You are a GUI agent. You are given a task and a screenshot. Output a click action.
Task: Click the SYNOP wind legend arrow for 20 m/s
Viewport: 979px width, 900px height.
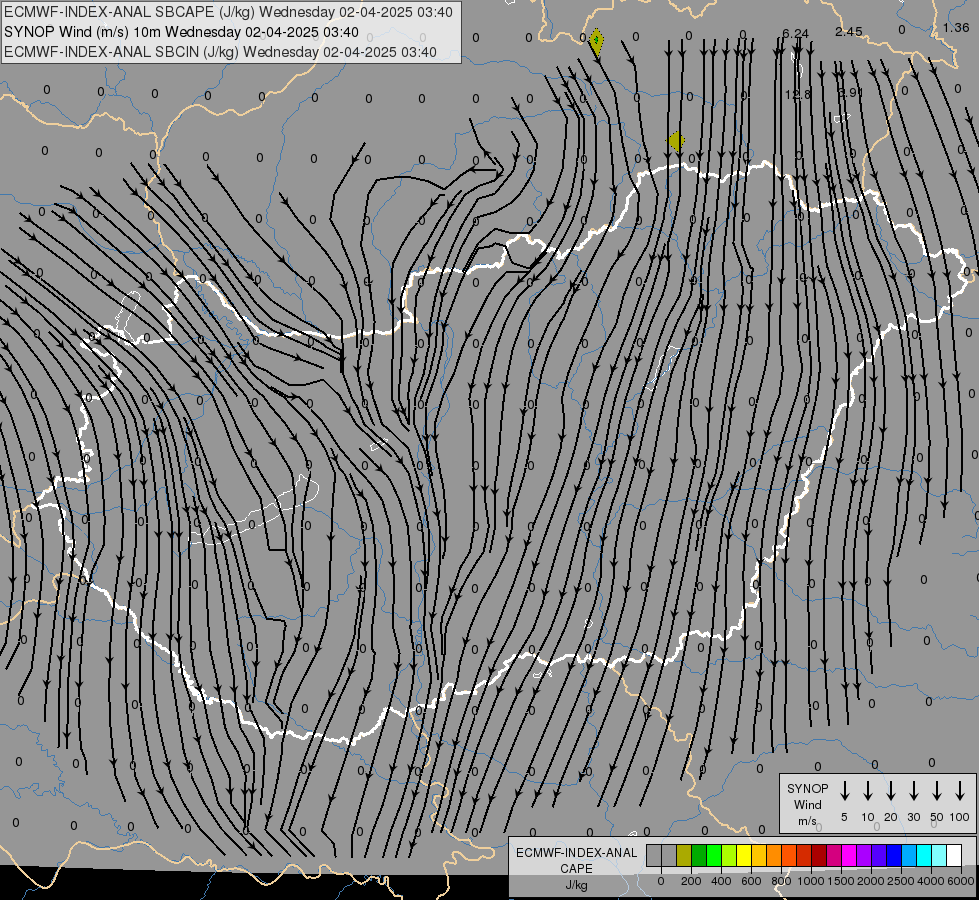tap(891, 791)
